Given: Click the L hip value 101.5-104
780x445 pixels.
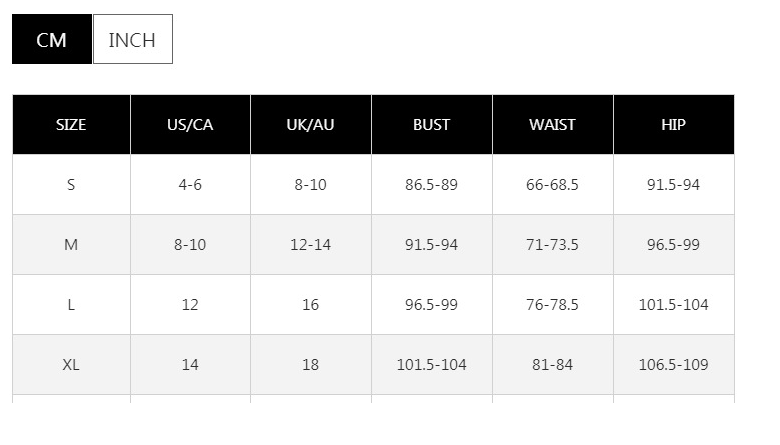Looking at the screenshot, I should (673, 305).
